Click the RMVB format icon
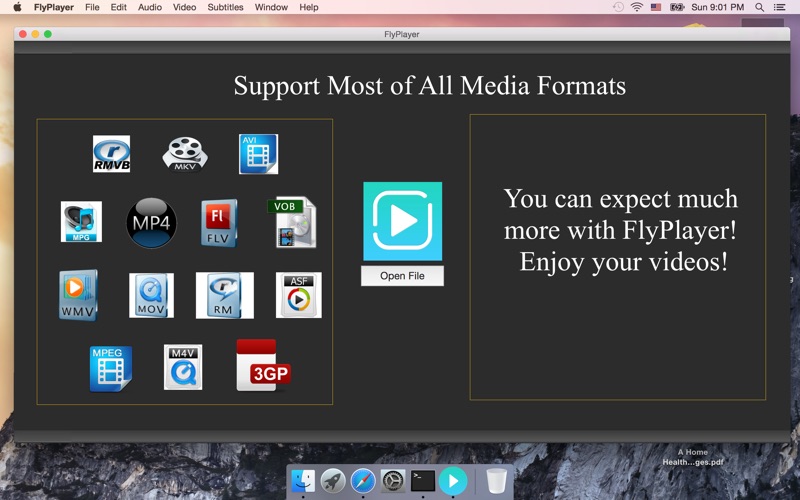 (111, 154)
